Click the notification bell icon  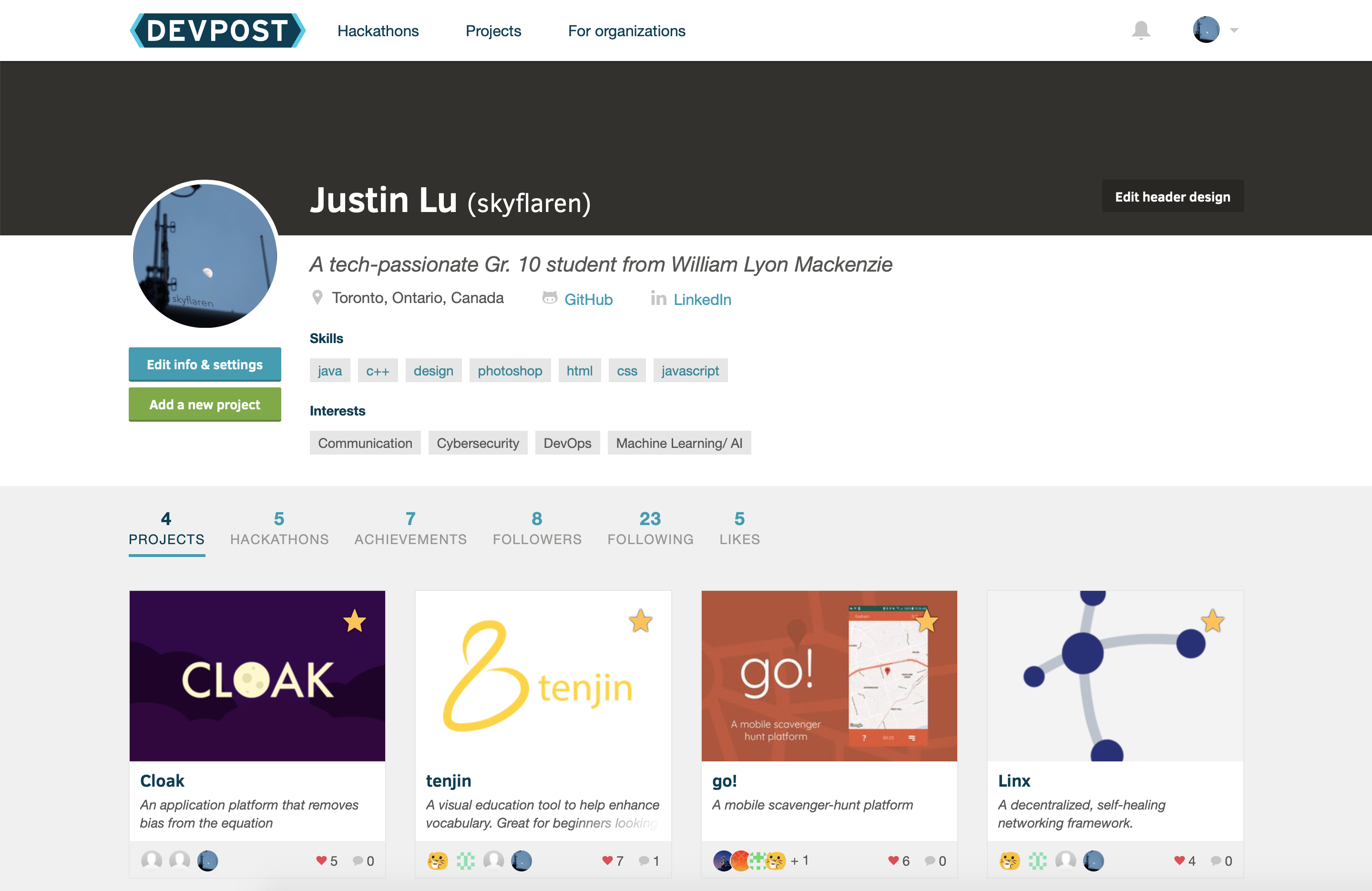point(1140,30)
